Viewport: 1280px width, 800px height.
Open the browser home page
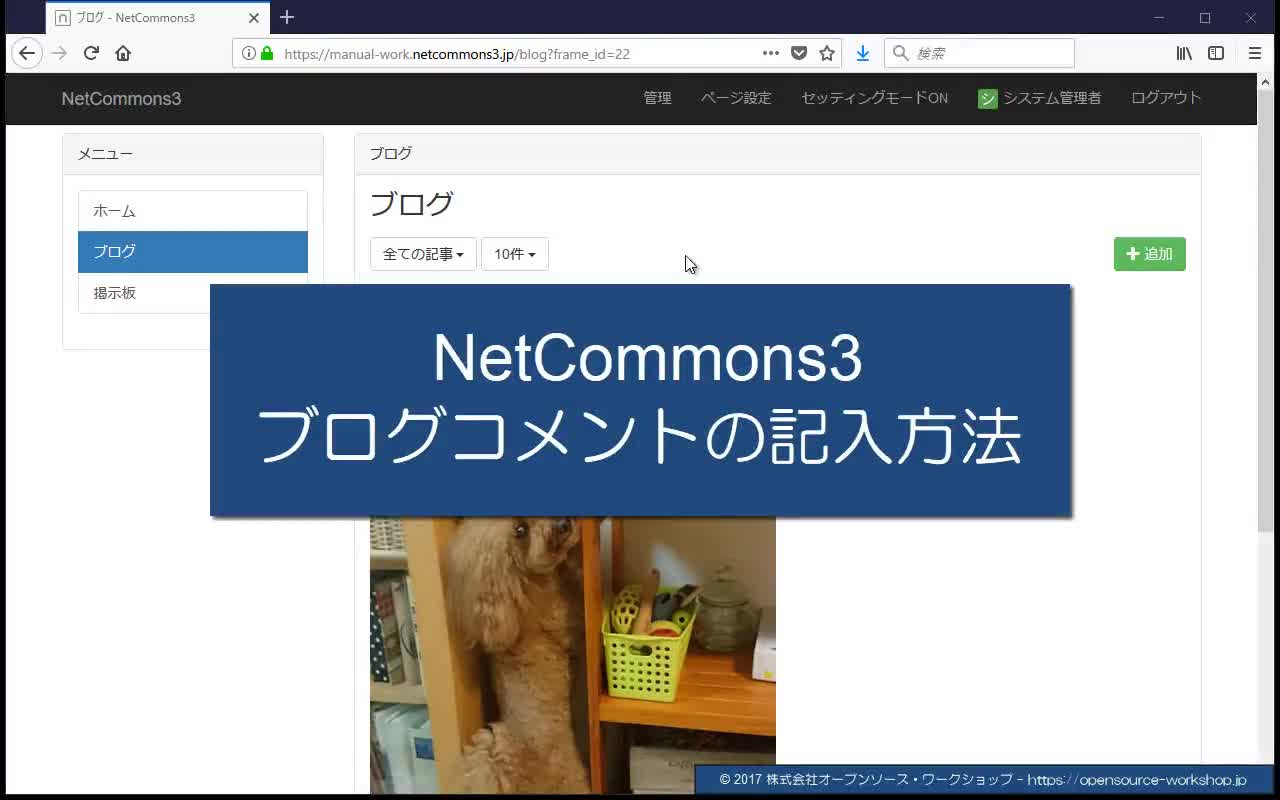(x=123, y=53)
